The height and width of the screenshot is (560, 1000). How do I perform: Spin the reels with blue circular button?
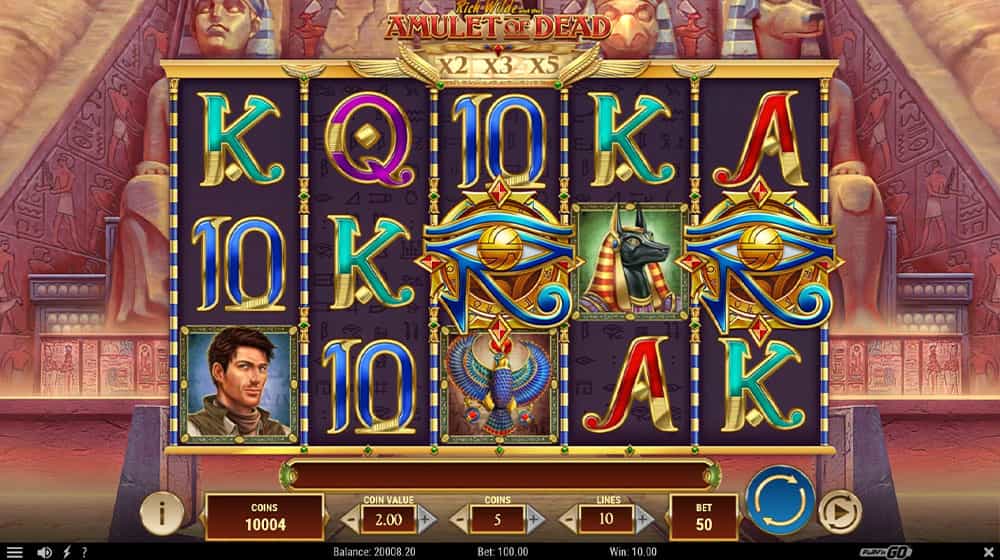click(779, 501)
